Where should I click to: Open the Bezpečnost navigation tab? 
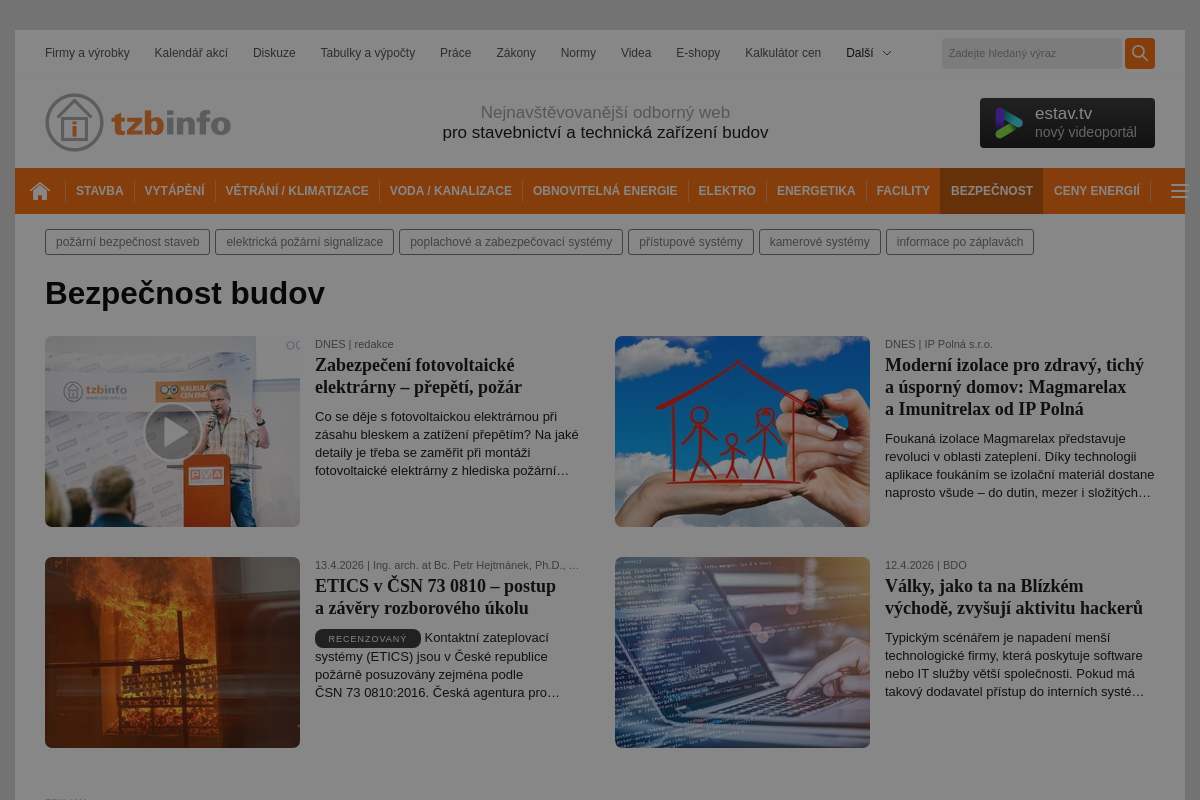coord(991,191)
